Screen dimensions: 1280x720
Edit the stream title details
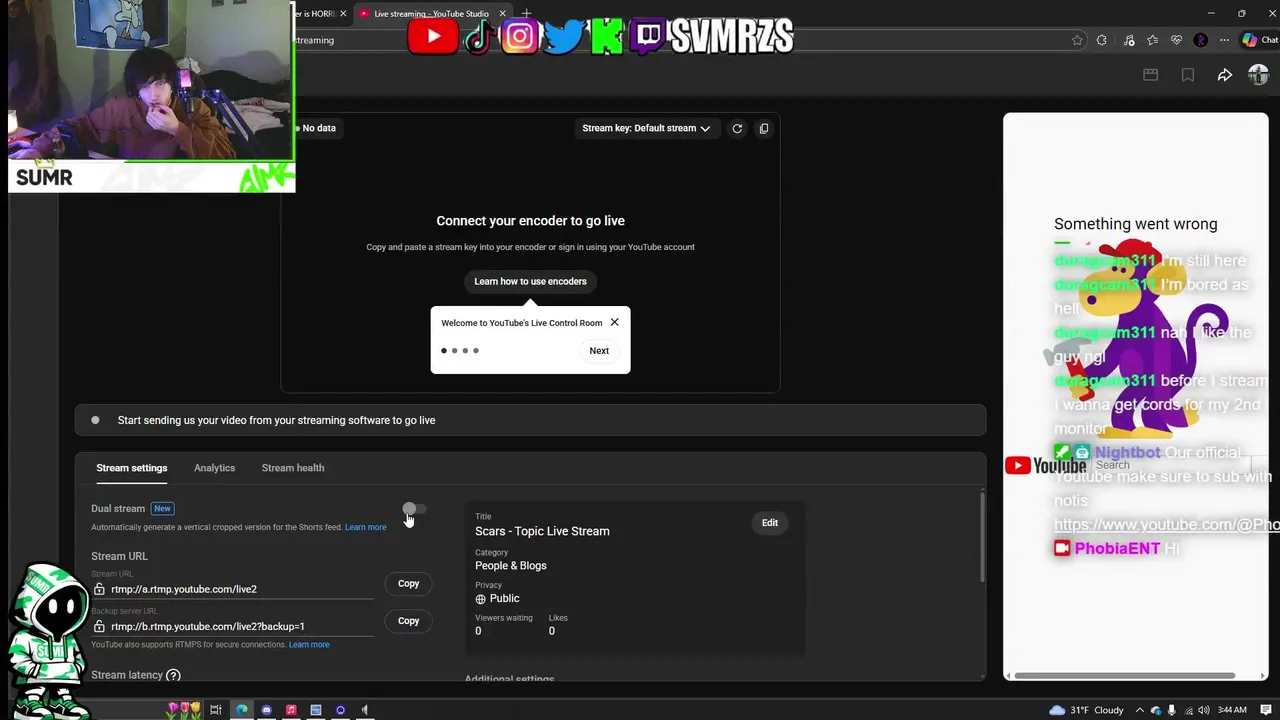(x=770, y=523)
